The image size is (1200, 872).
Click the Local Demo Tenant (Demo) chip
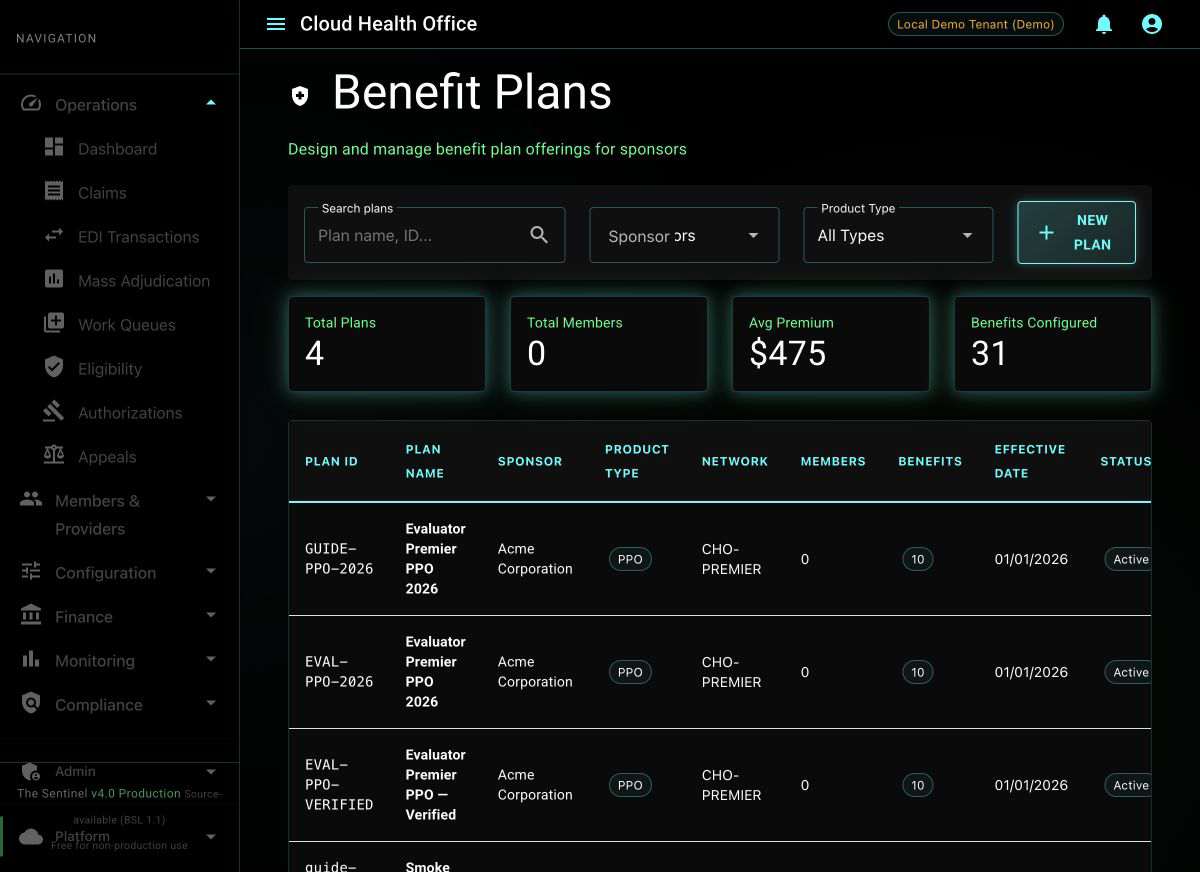[x=975, y=24]
